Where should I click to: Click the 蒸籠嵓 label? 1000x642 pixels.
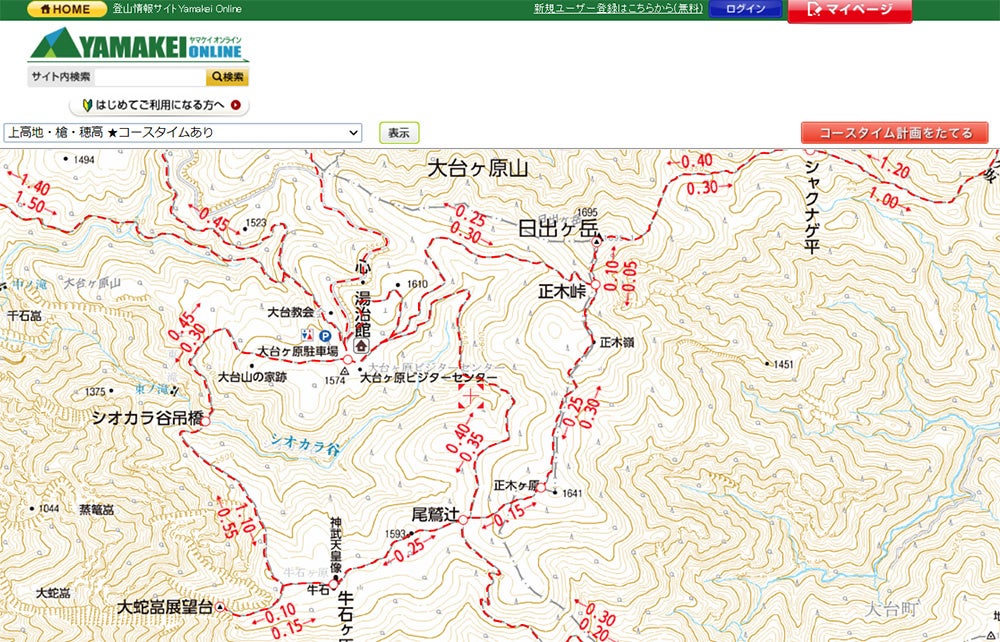pyautogui.click(x=96, y=509)
